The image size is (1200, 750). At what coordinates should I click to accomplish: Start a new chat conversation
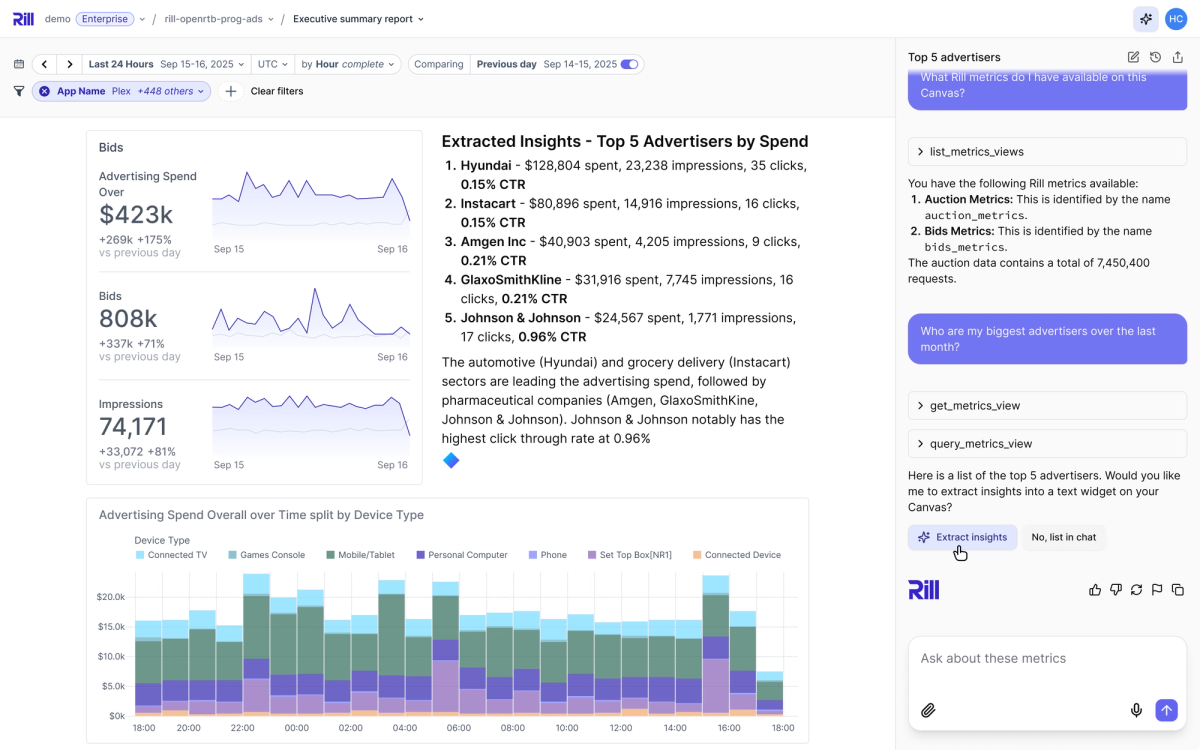[1133, 57]
